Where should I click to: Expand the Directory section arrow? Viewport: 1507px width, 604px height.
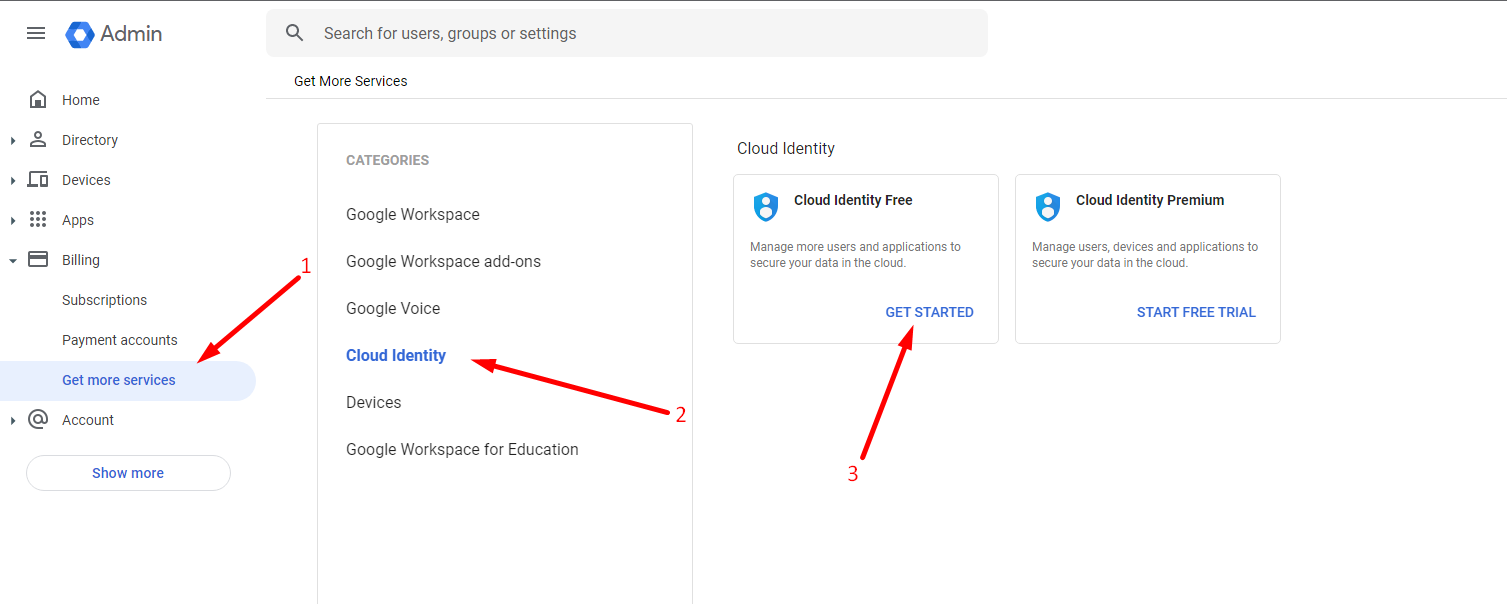[x=13, y=141]
